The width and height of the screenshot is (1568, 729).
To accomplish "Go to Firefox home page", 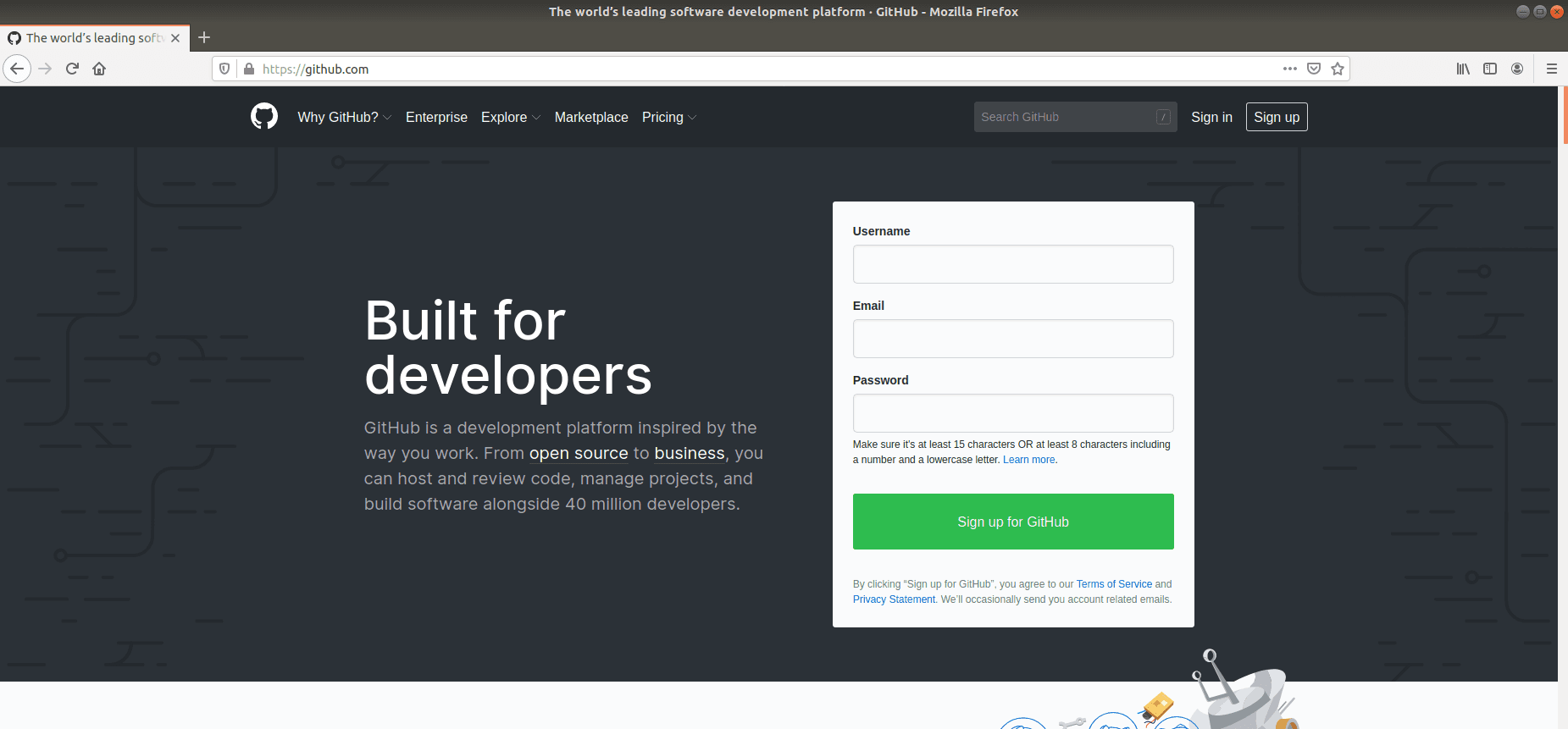I will coord(99,69).
